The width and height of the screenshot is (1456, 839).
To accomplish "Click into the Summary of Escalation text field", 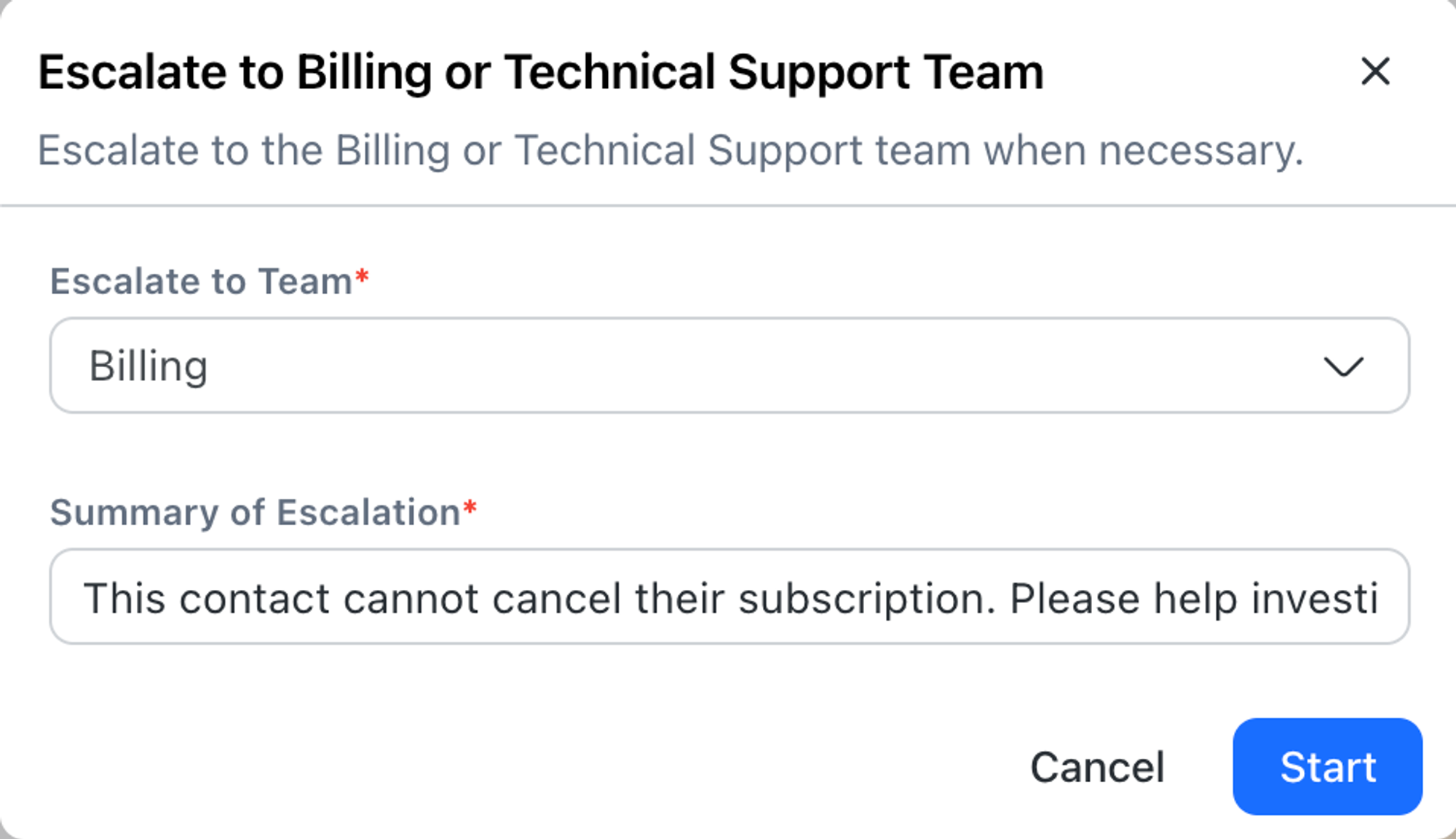I will 729,597.
